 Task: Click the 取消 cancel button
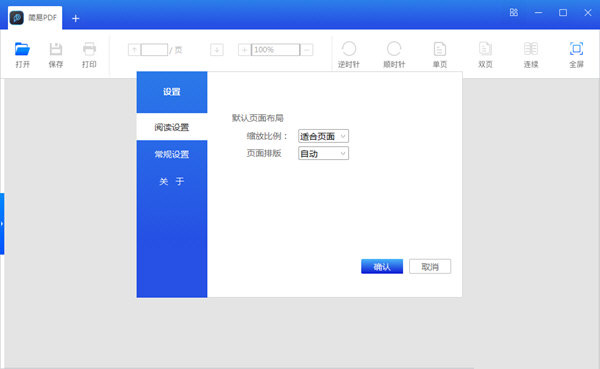click(x=430, y=266)
